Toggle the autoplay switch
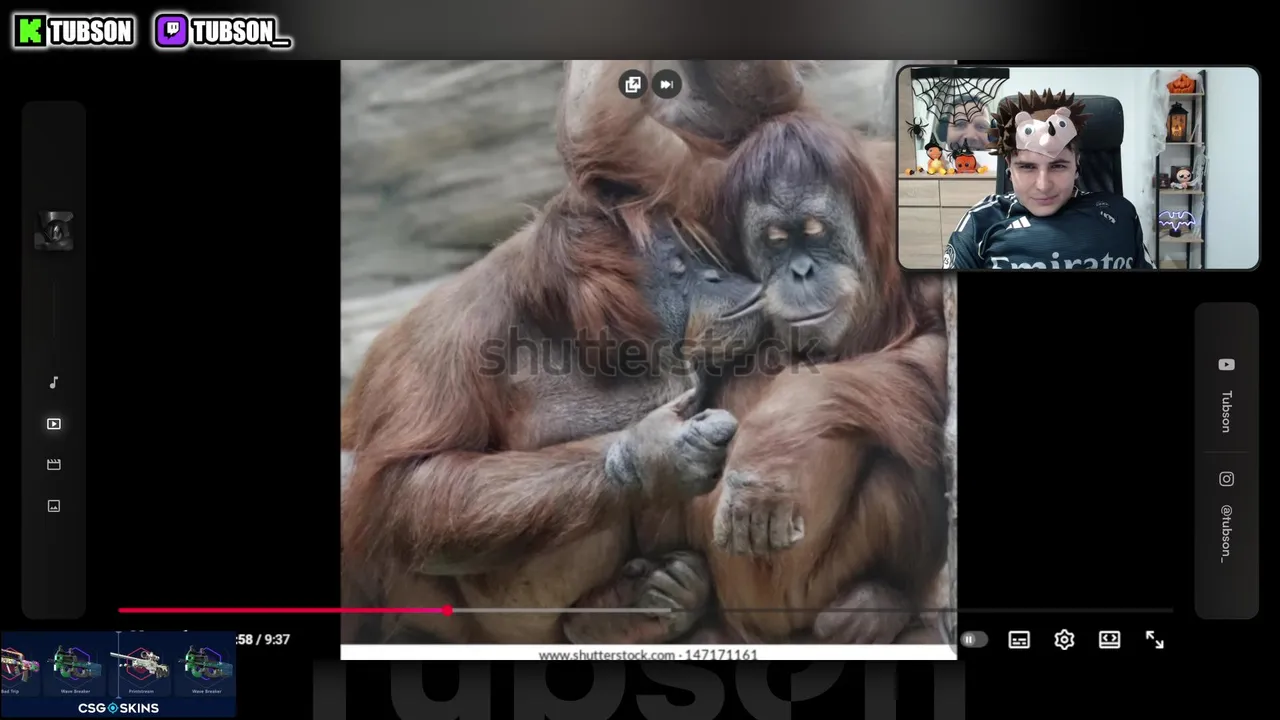Image resolution: width=1280 pixels, height=720 pixels. [973, 640]
